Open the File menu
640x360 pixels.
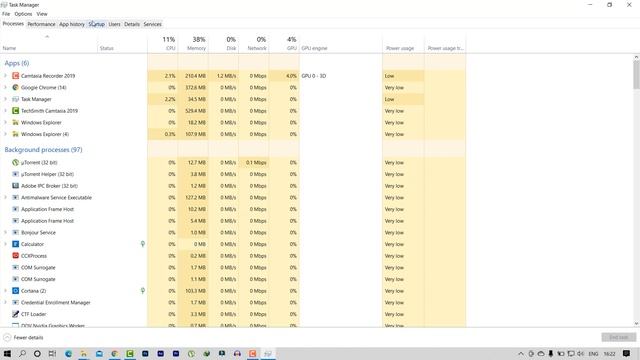pos(6,14)
